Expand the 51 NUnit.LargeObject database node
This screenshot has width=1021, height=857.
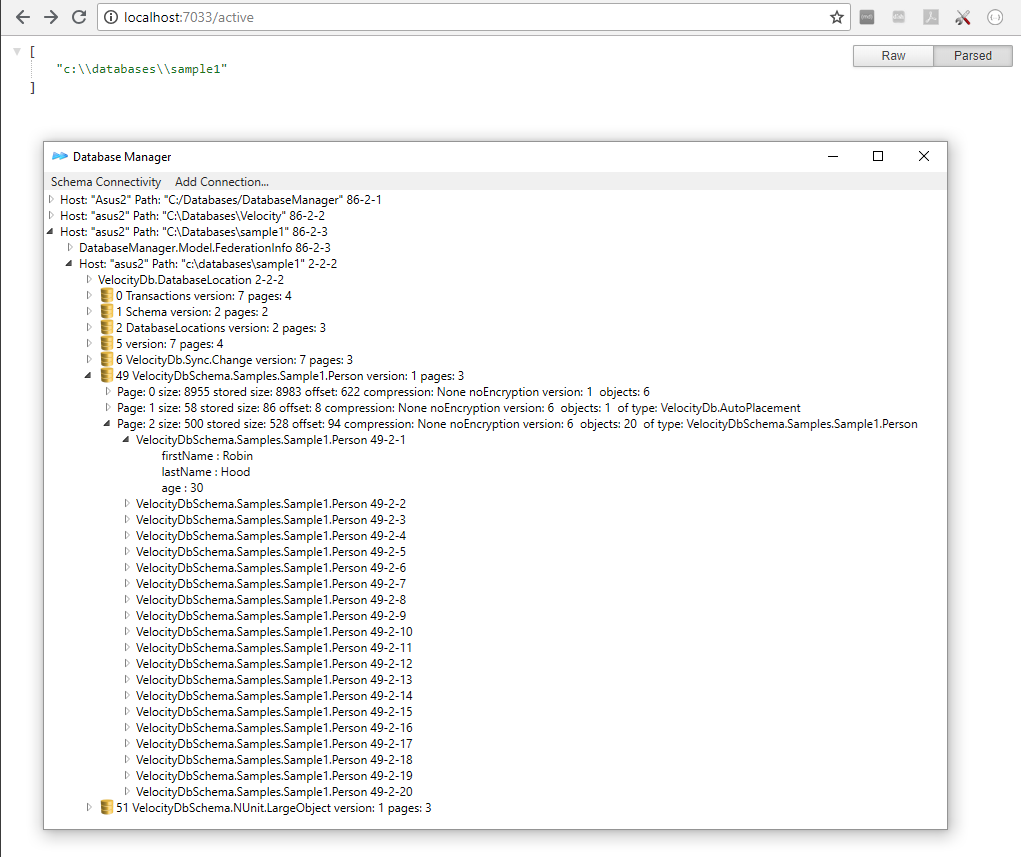point(89,808)
